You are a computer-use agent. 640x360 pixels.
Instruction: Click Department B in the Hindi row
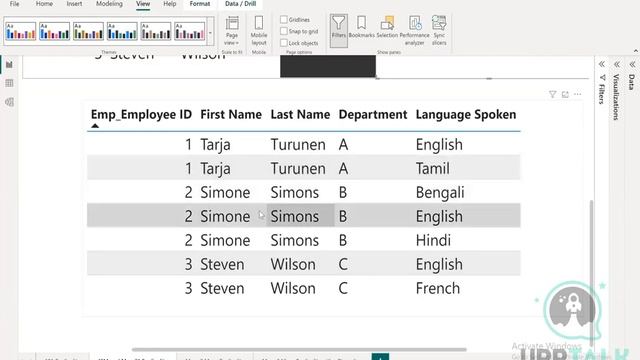pyautogui.click(x=343, y=240)
